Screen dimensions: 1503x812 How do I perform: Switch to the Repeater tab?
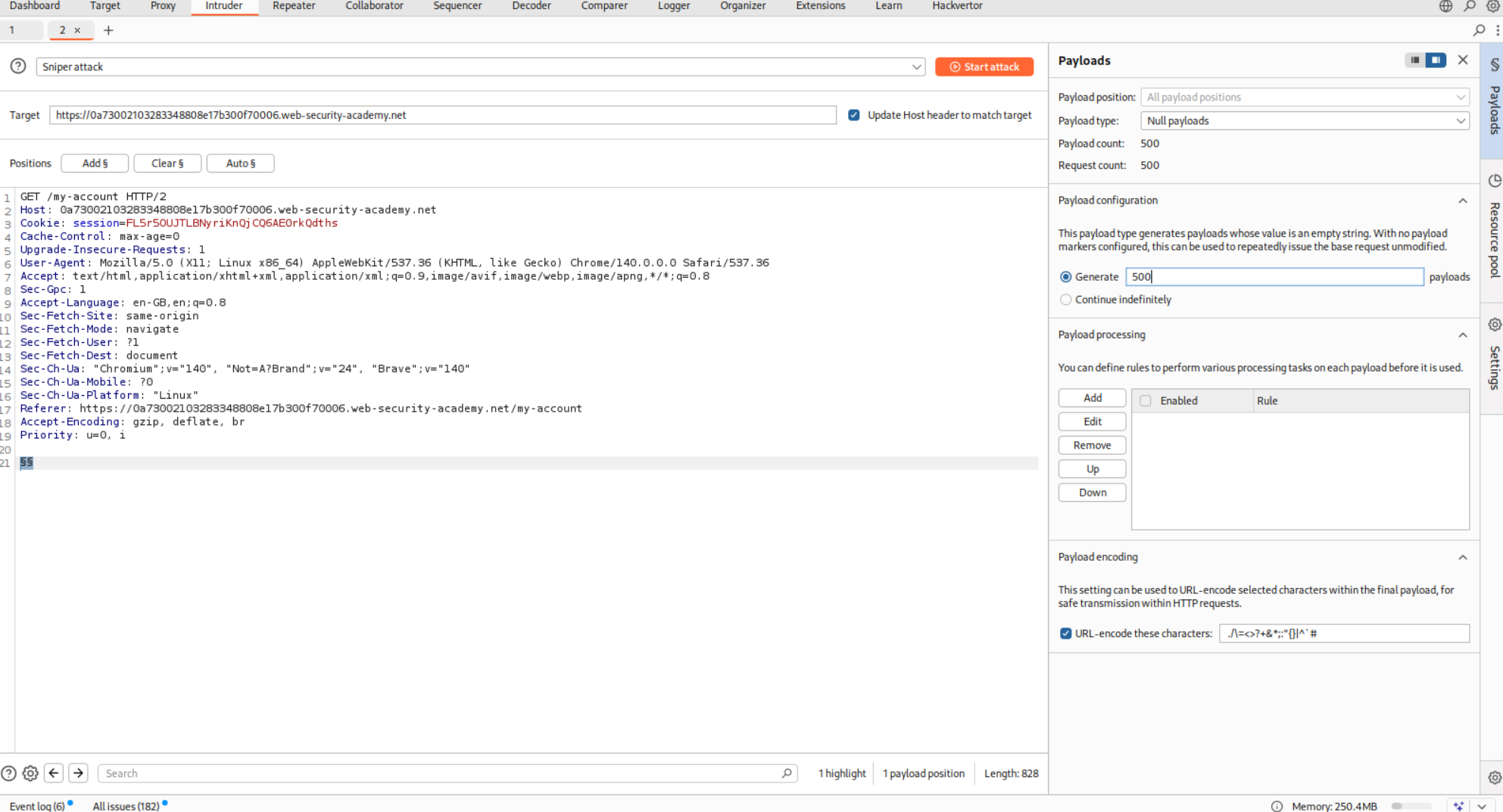click(x=294, y=6)
